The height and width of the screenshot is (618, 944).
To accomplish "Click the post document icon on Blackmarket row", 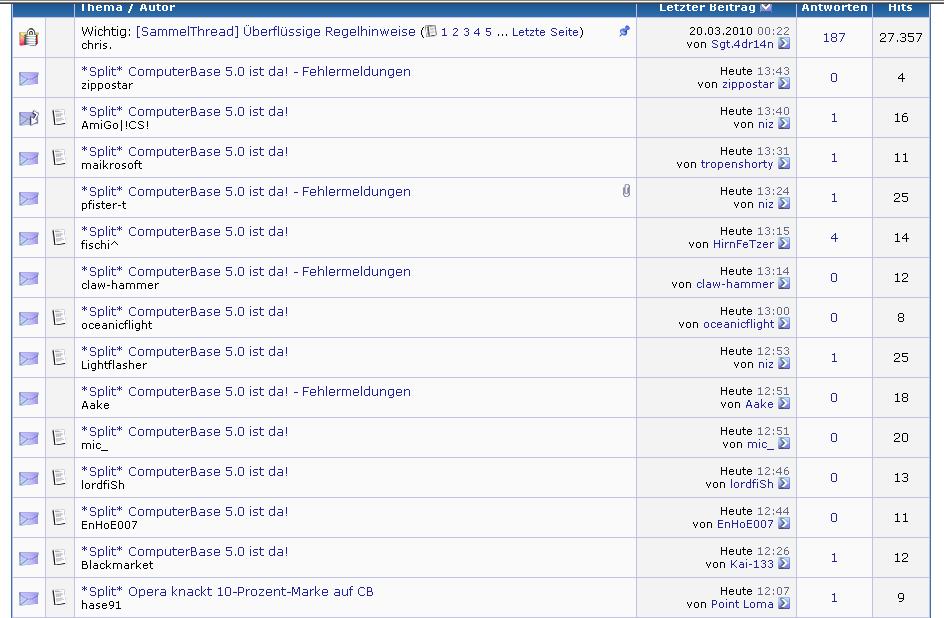I will 59,557.
